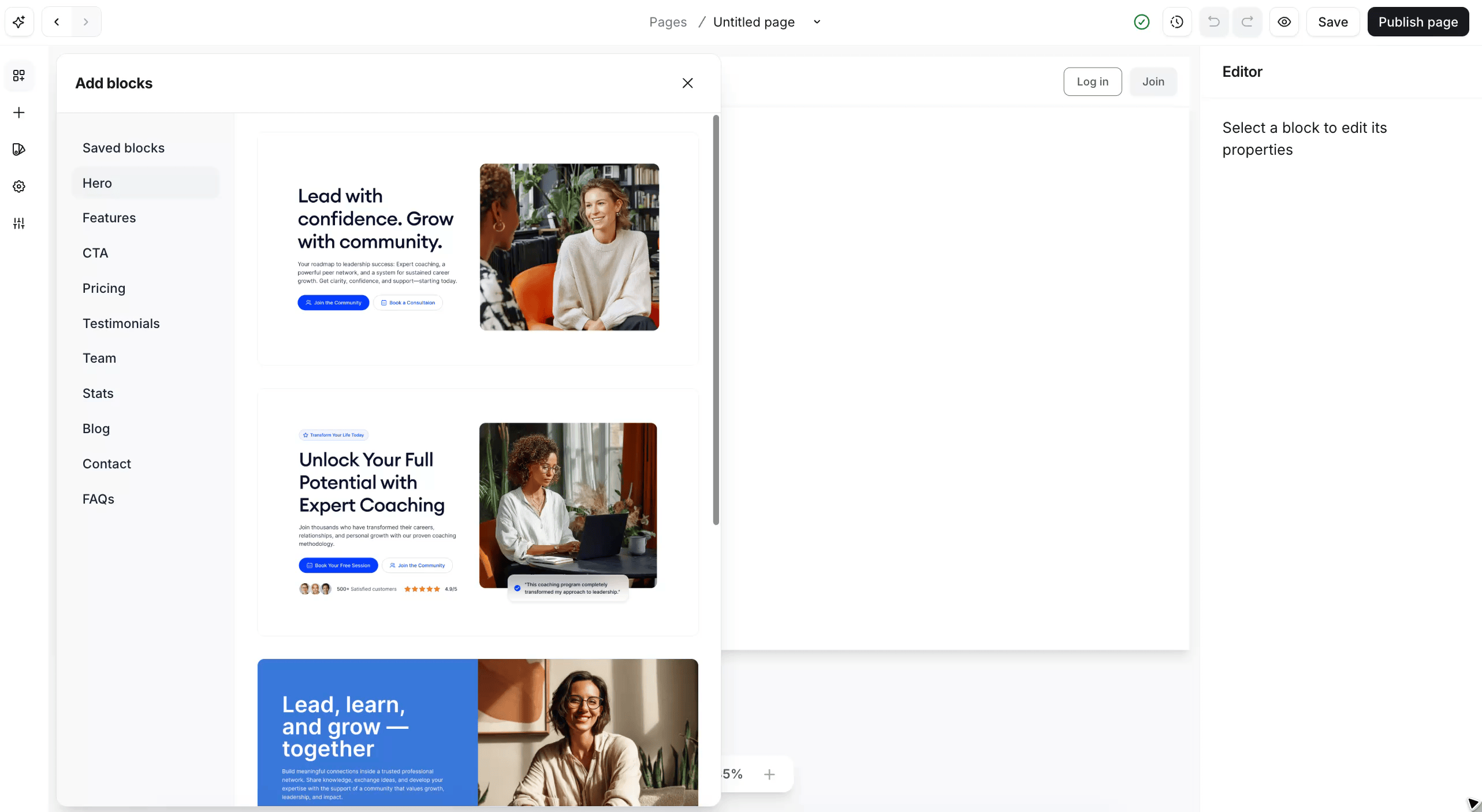Select Saved blocks category
This screenshot has width=1482, height=812.
click(x=146, y=148)
